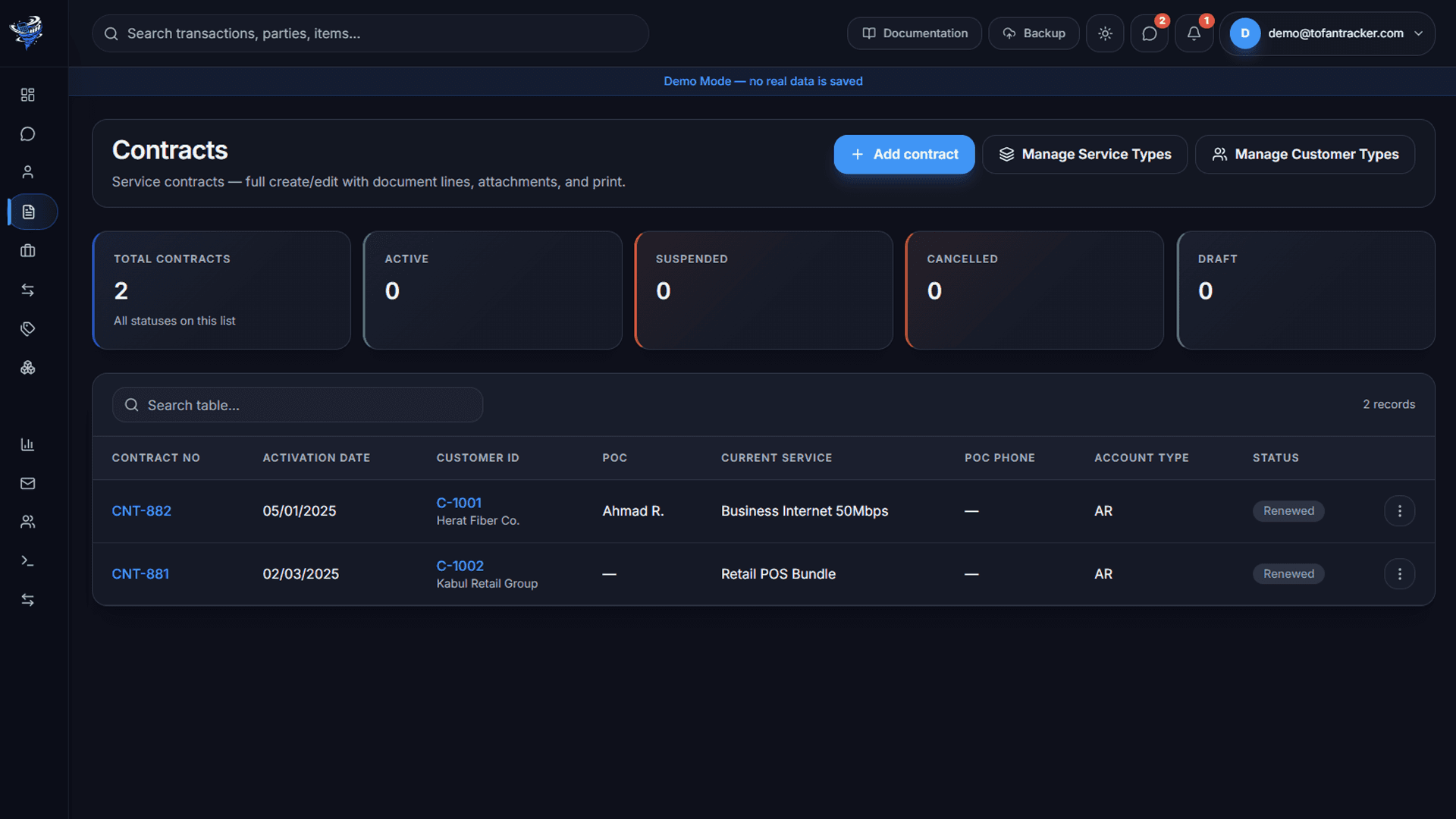Select the Total Contracts card
This screenshot has width=1456, height=819.
tap(221, 290)
